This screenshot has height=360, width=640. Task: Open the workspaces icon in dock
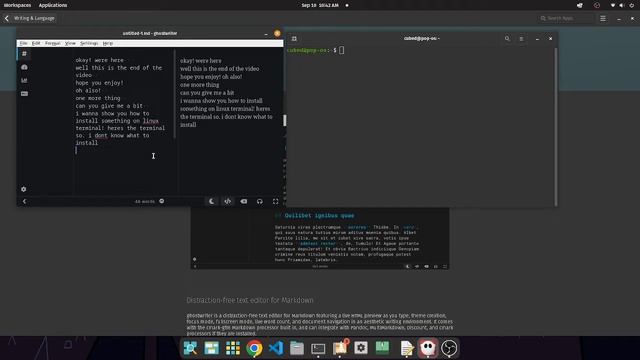click(x=211, y=348)
